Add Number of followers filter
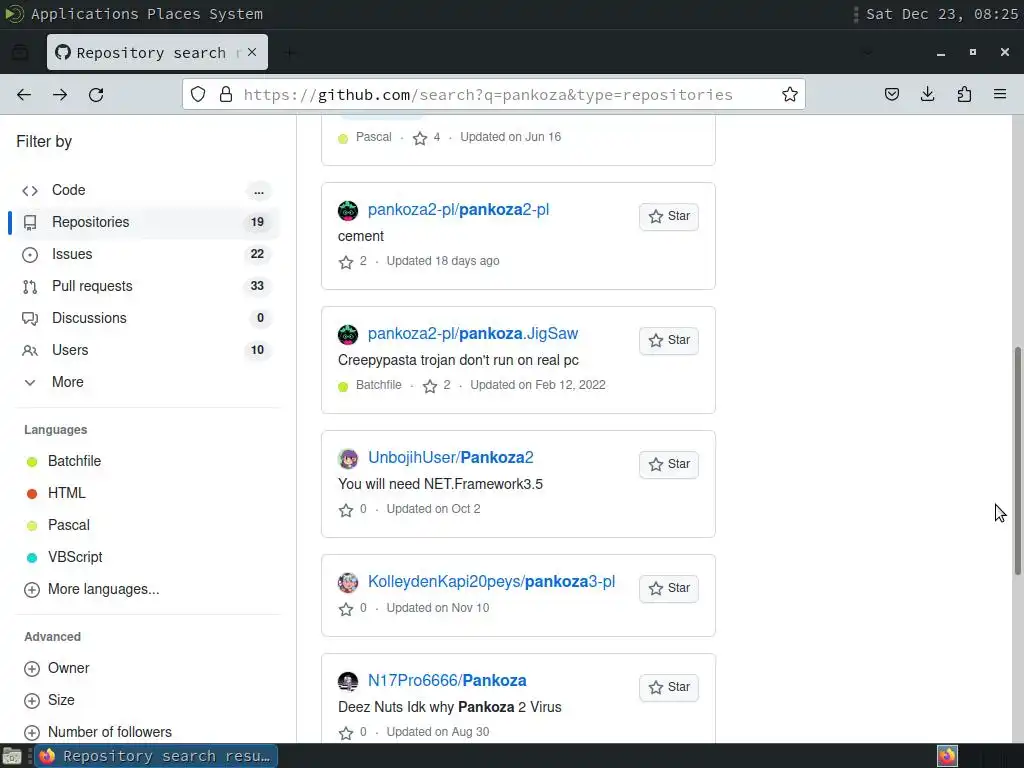 click(98, 732)
